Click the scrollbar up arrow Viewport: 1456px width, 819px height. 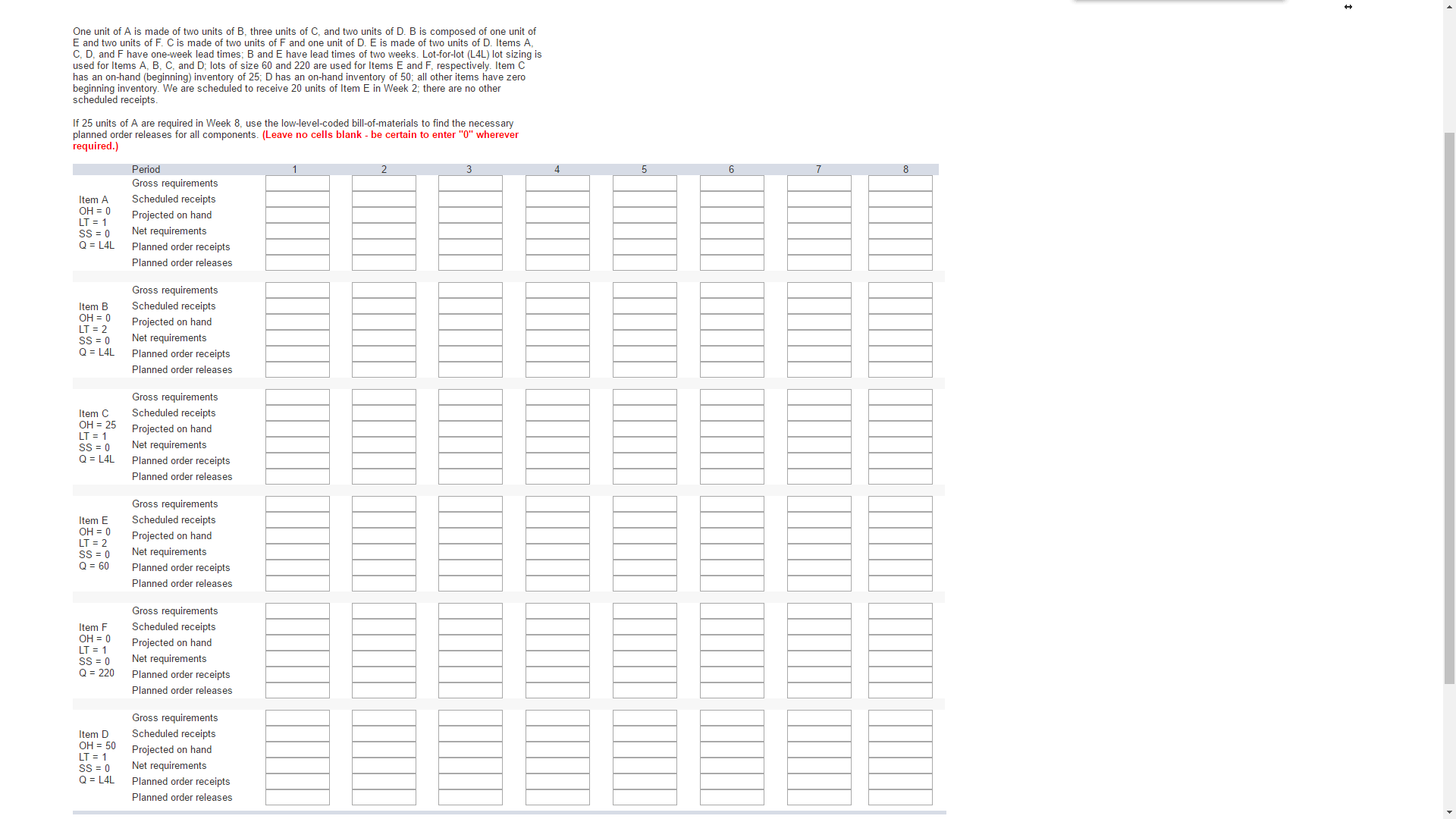click(x=1449, y=6)
